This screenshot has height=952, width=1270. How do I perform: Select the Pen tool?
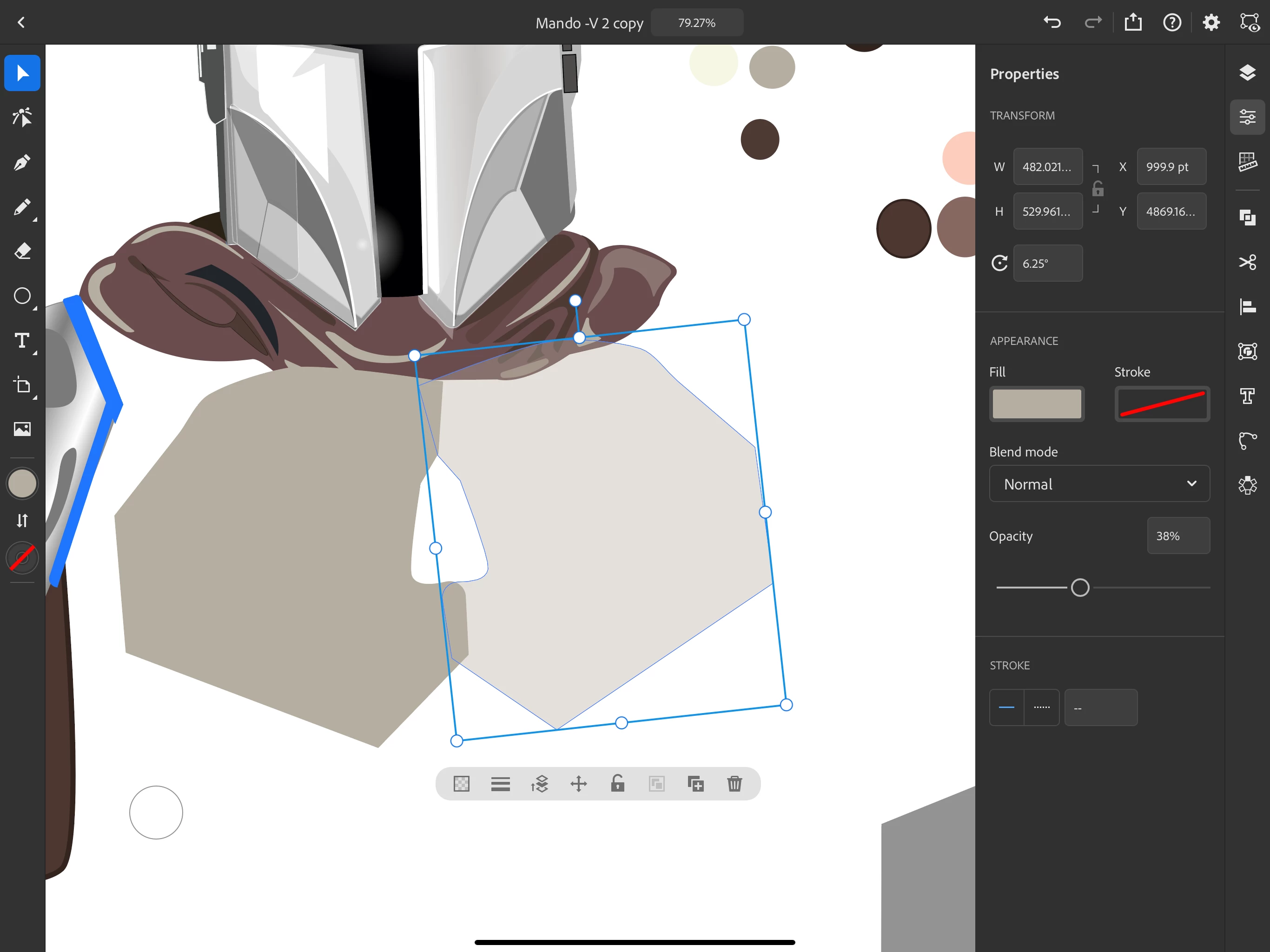click(22, 163)
